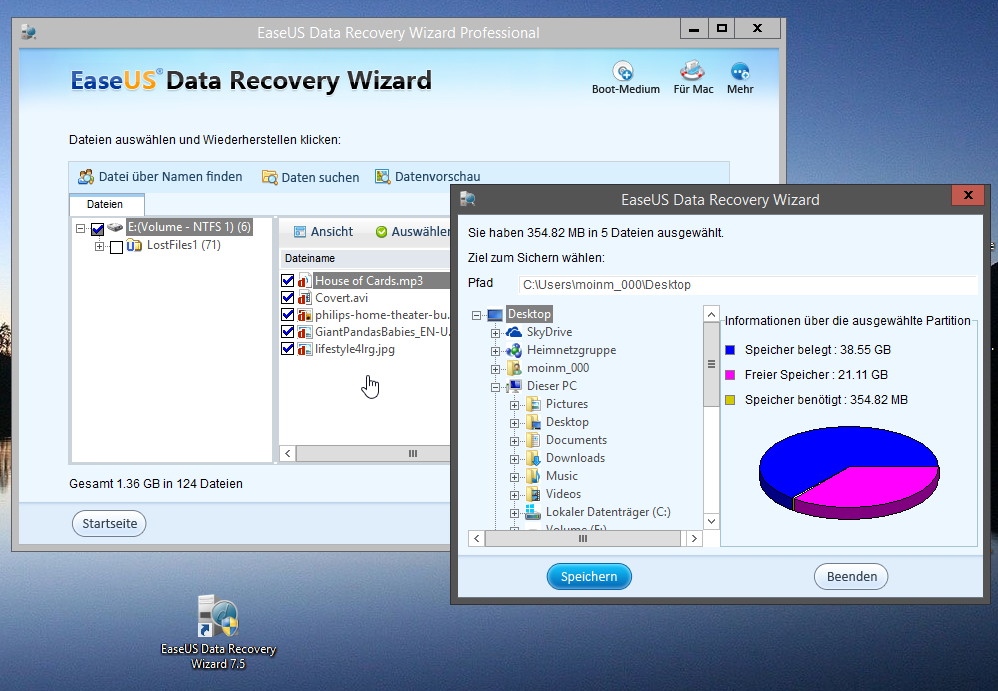Check the LostFiles1 checkbox

point(116,247)
